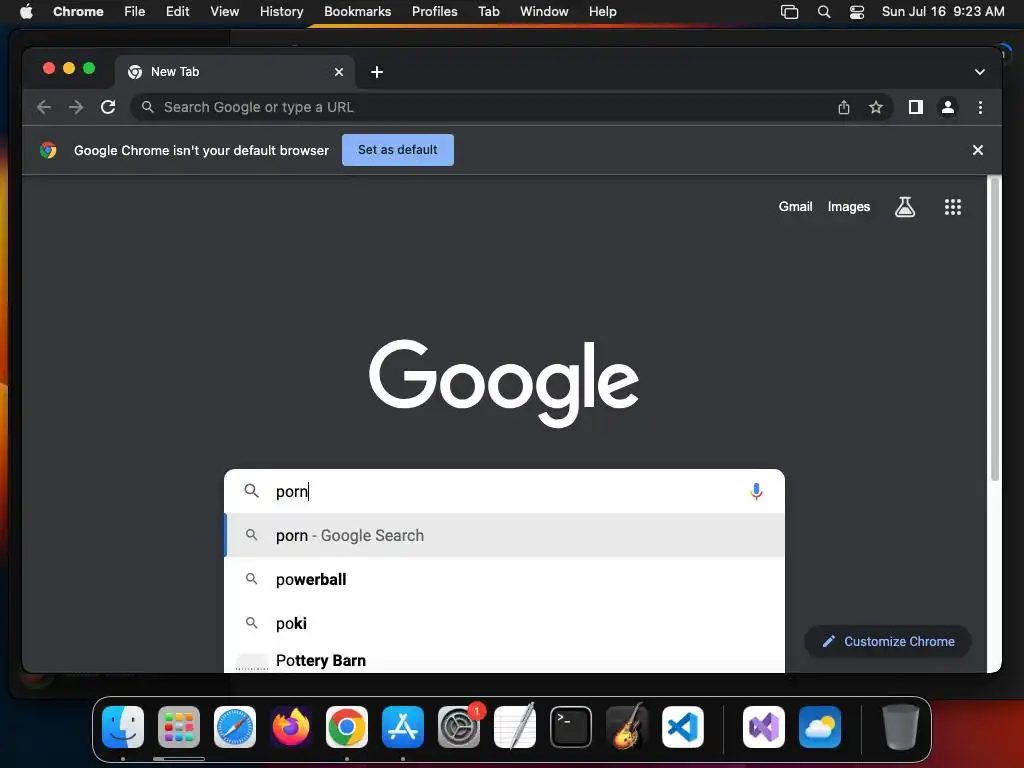Click the forward navigation arrow

click(76, 107)
